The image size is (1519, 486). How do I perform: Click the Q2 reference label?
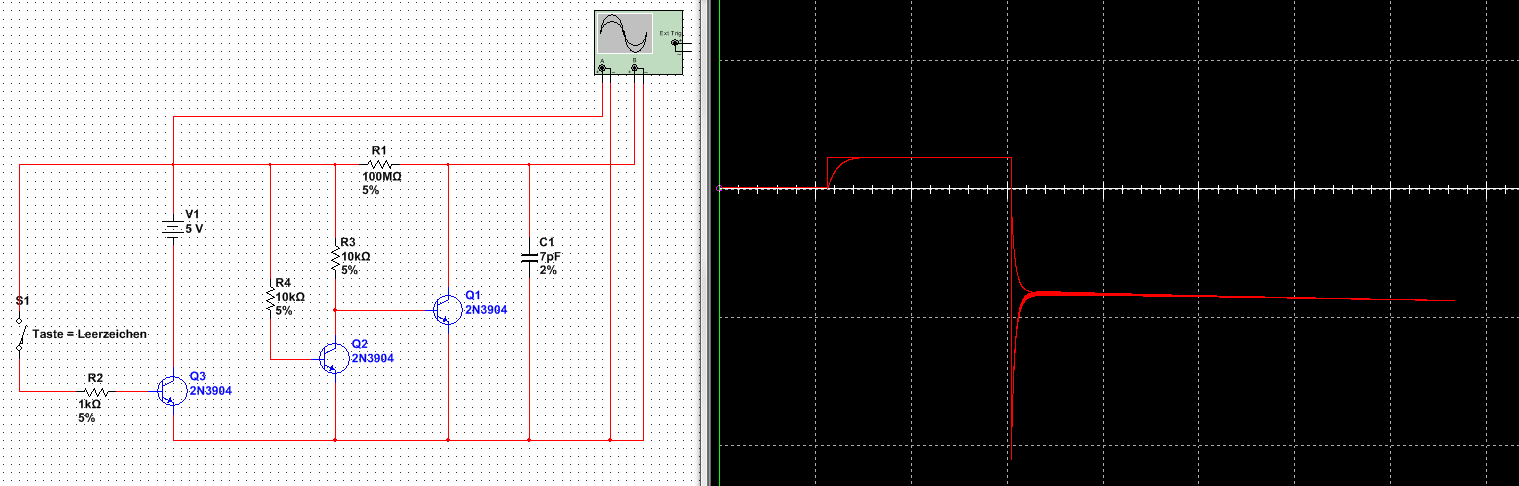point(360,344)
